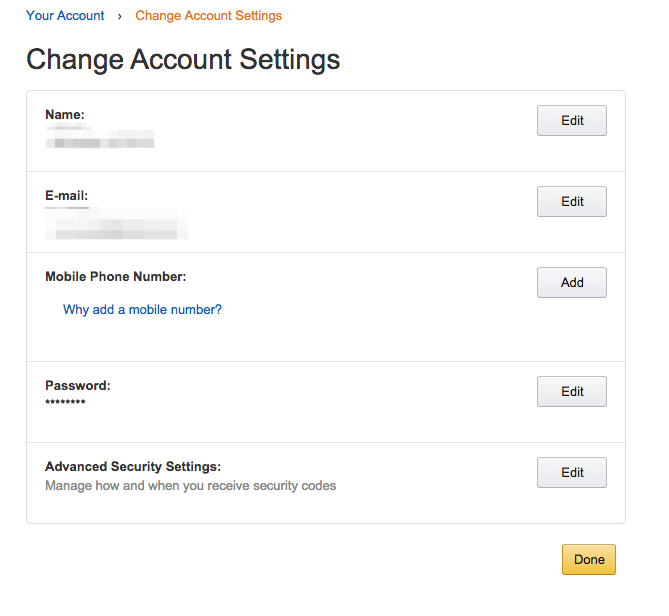This screenshot has height=616, width=669.
Task: Click the blurred e-mail address value
Action: click(116, 226)
